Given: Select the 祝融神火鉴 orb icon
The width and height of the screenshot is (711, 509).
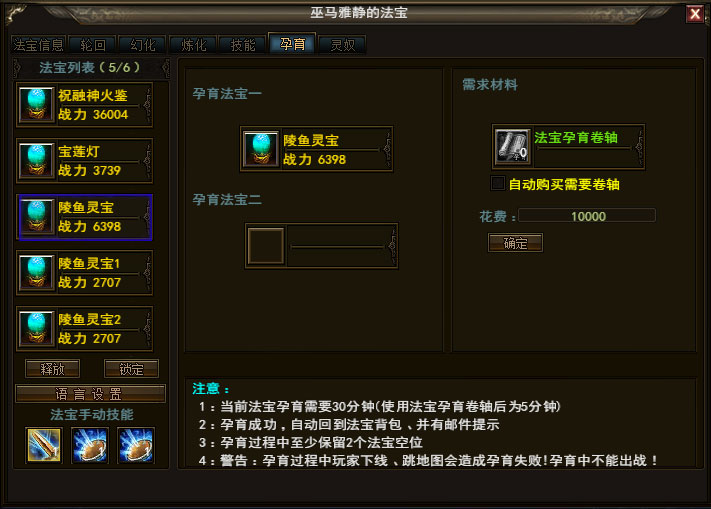Looking at the screenshot, I should (36, 105).
